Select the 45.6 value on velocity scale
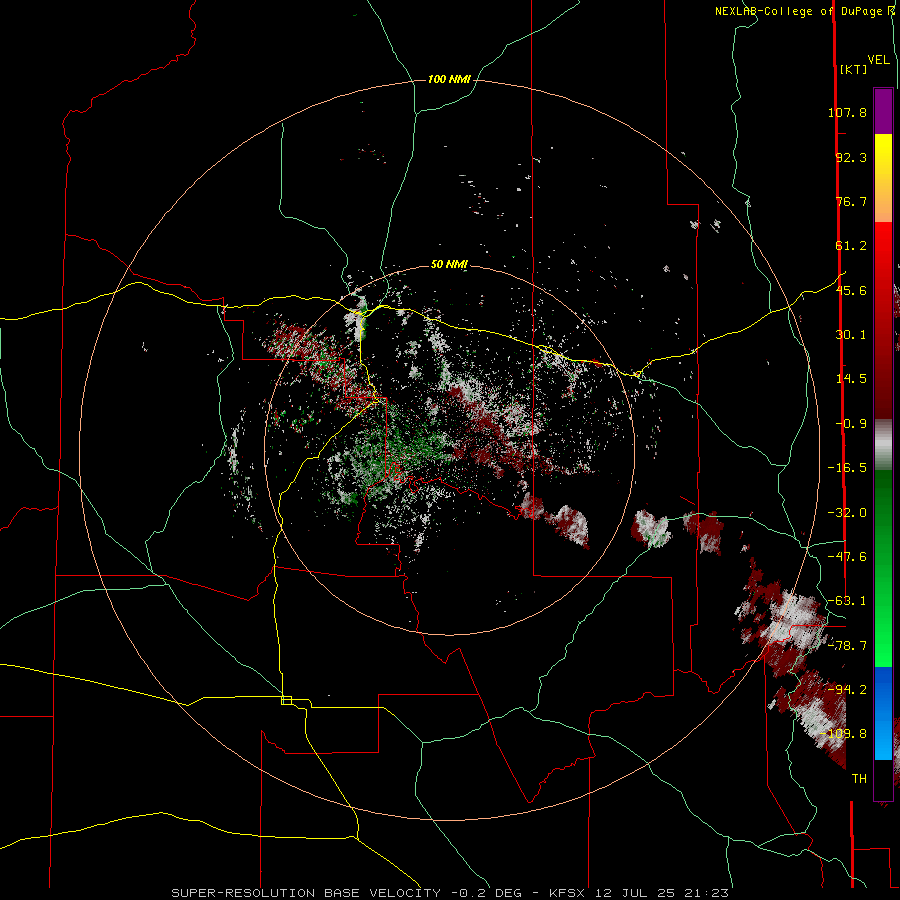900x900 pixels. (851, 290)
